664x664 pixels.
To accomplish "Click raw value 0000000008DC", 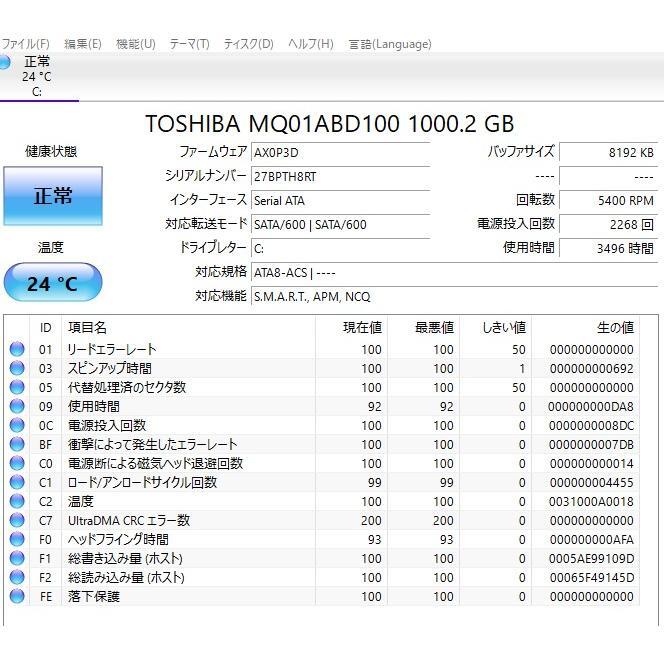I will point(591,425).
